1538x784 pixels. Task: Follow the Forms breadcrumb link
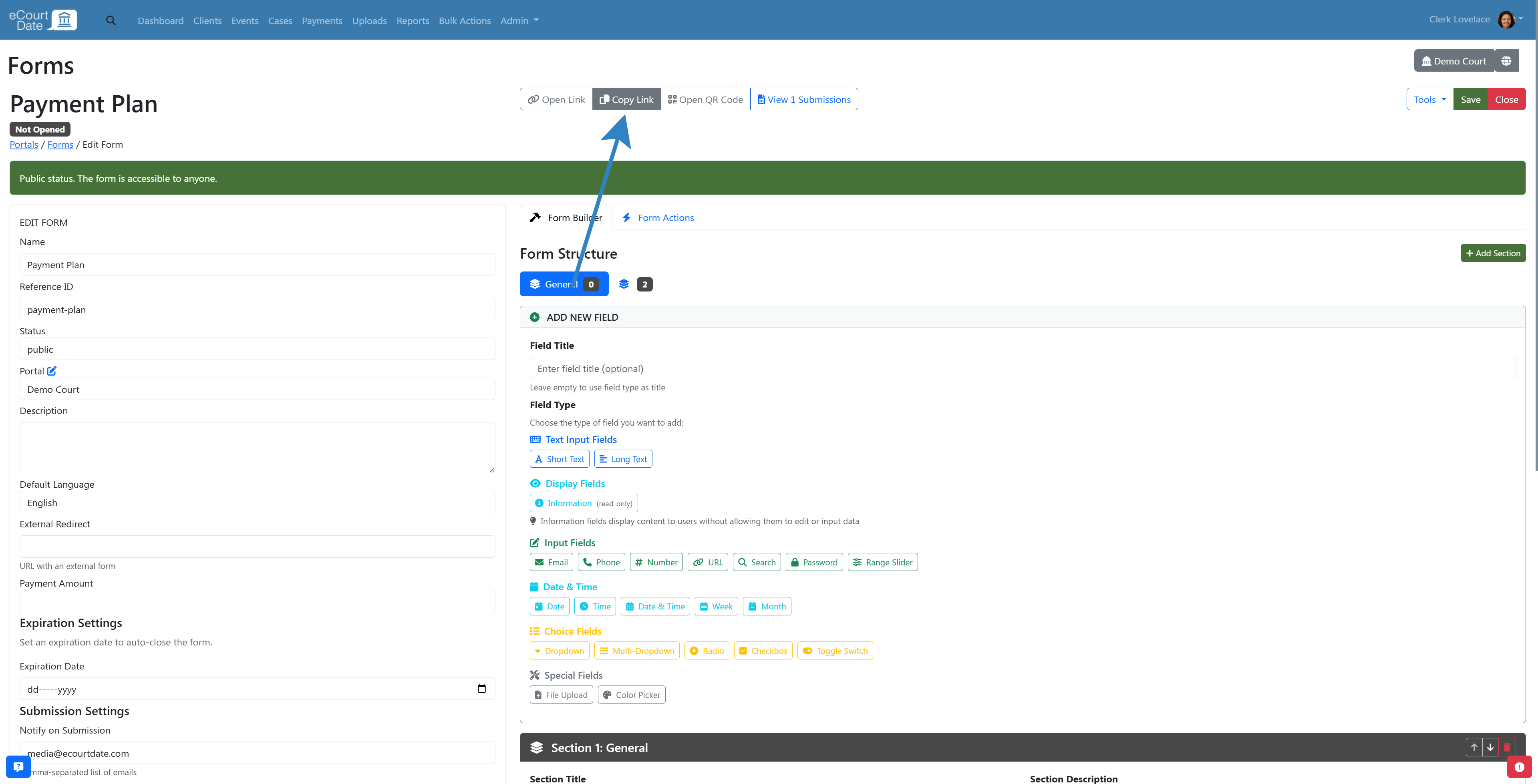coord(60,144)
